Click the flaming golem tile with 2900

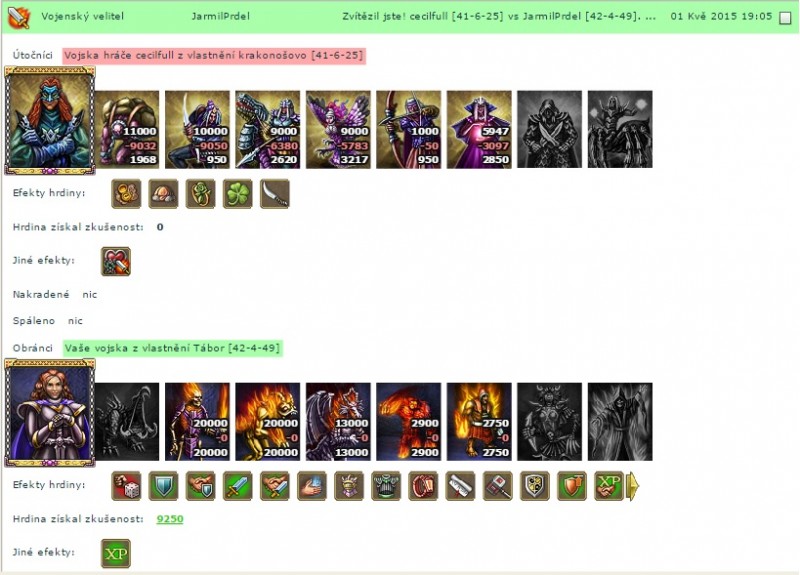pyautogui.click(x=409, y=421)
